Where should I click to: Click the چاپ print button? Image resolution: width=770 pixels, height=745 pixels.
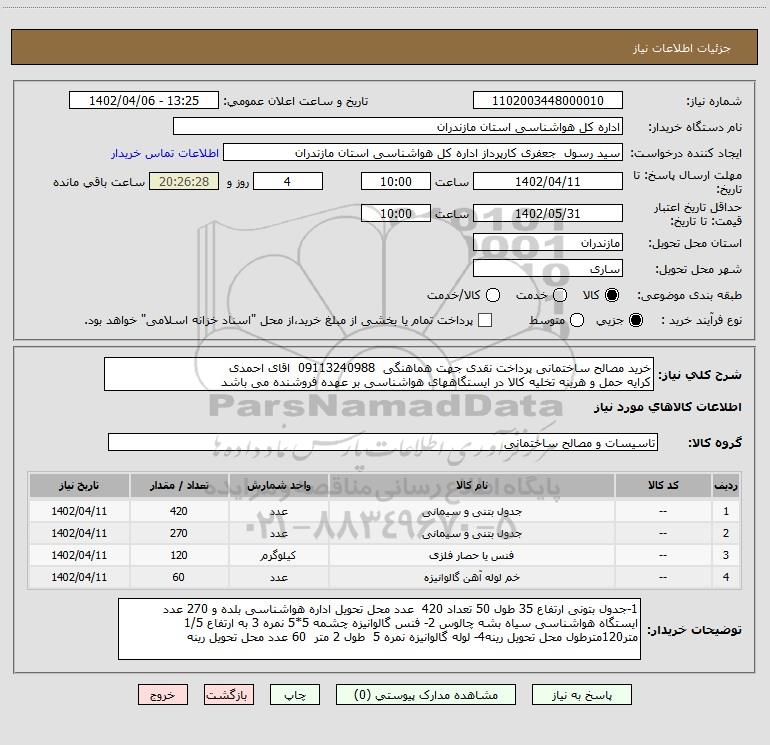pos(295,695)
